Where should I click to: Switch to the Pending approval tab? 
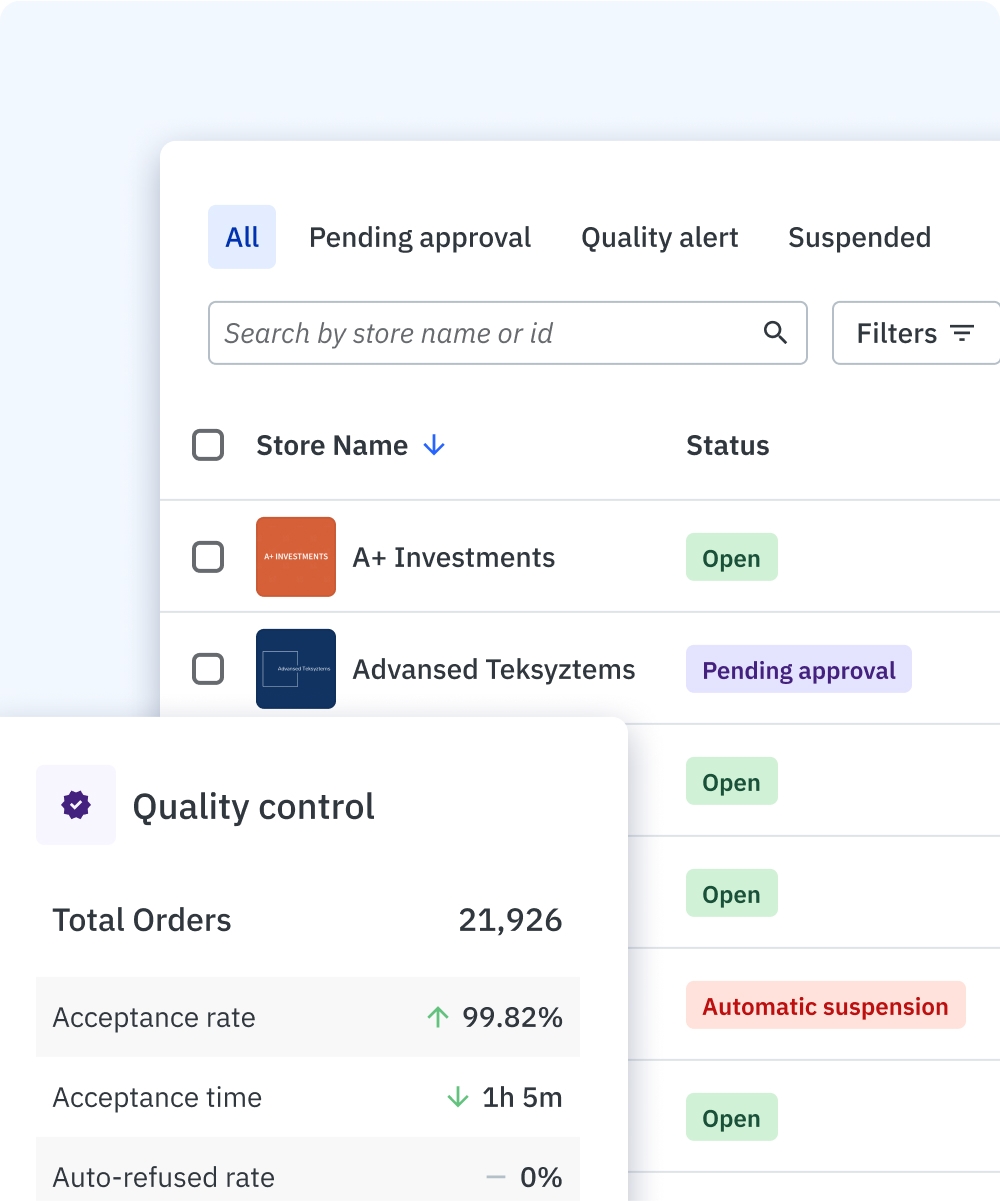tap(420, 238)
